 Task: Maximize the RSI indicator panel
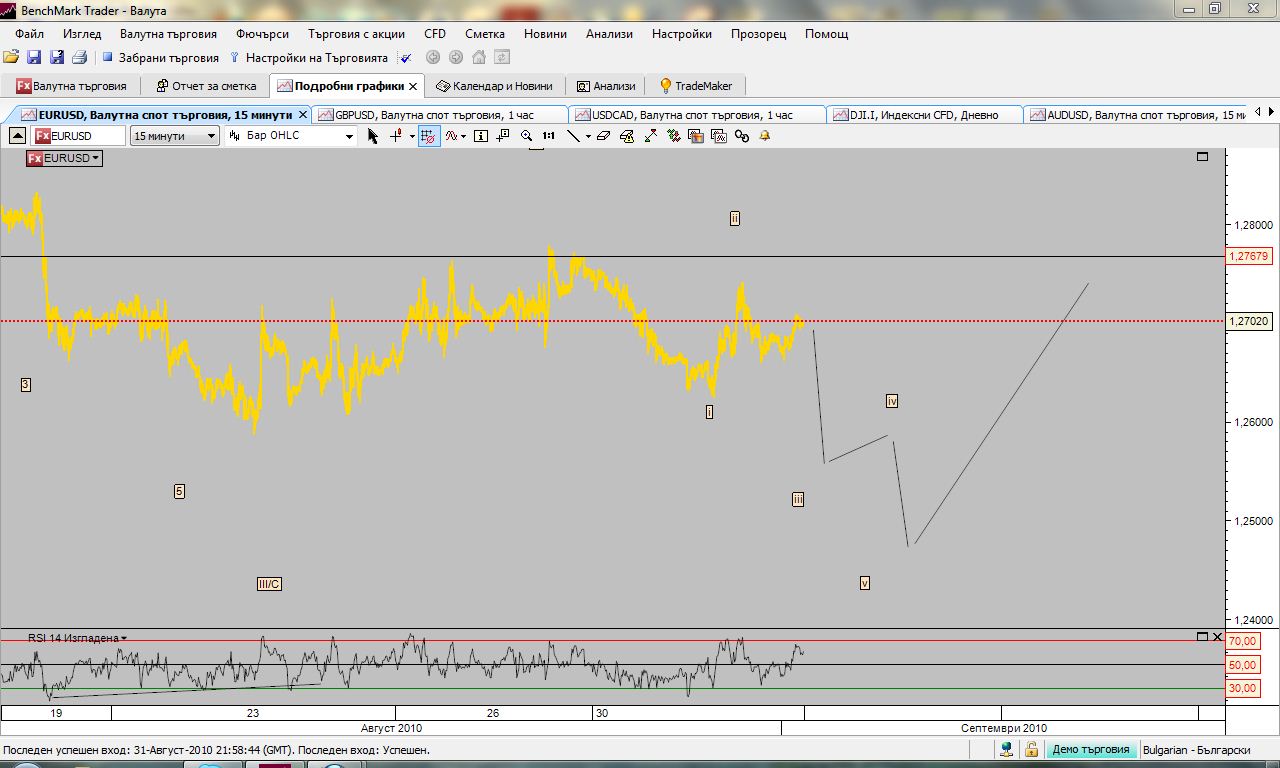[x=1203, y=637]
